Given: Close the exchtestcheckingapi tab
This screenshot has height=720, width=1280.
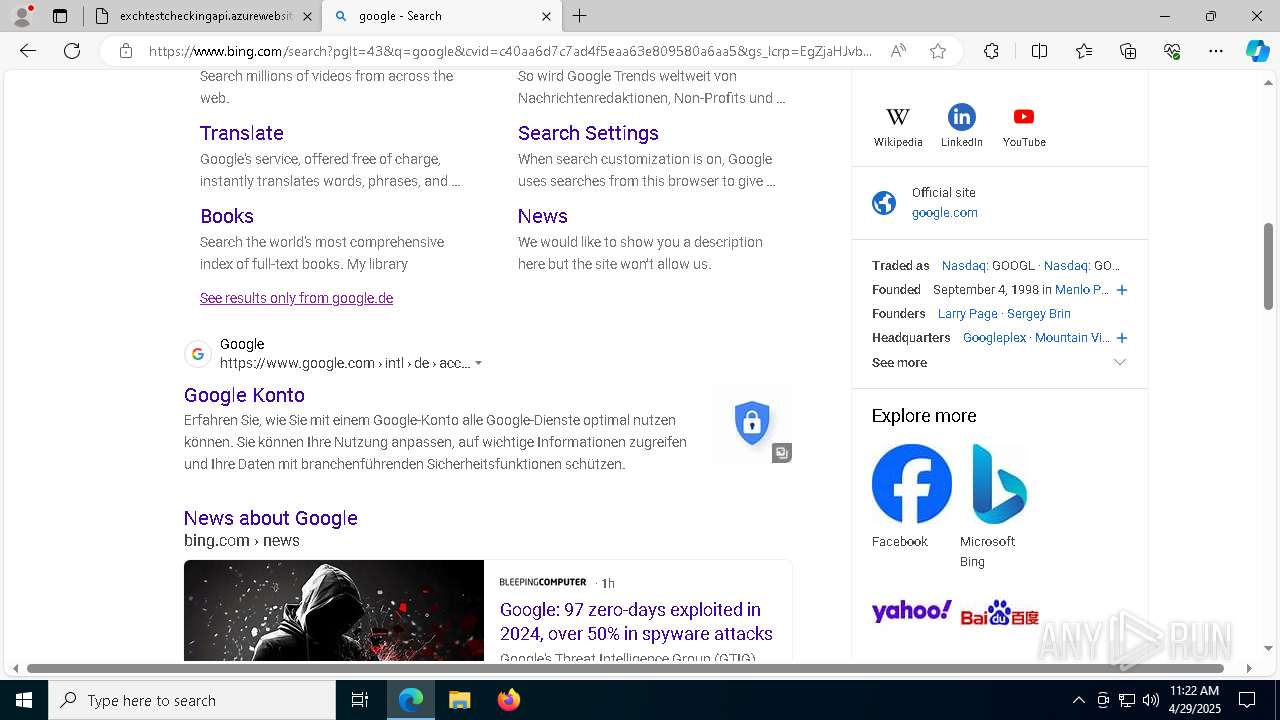Looking at the screenshot, I should coord(307,16).
